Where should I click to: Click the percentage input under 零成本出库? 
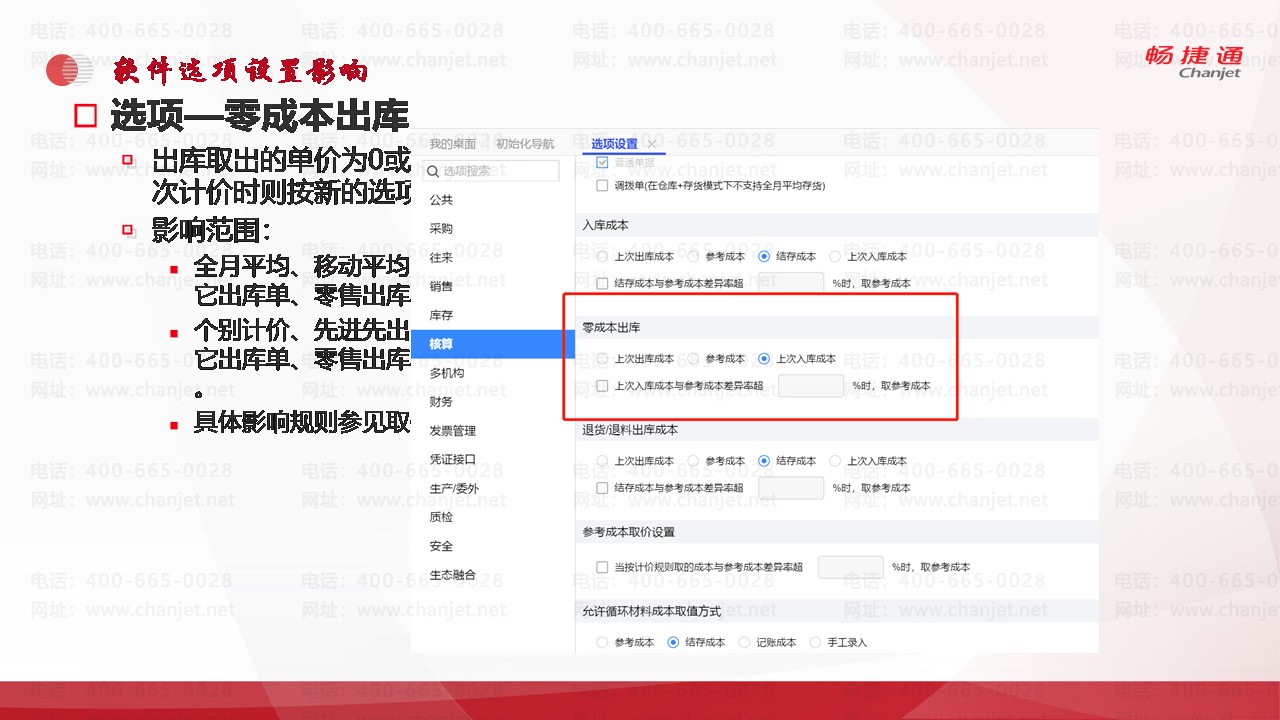tap(811, 385)
